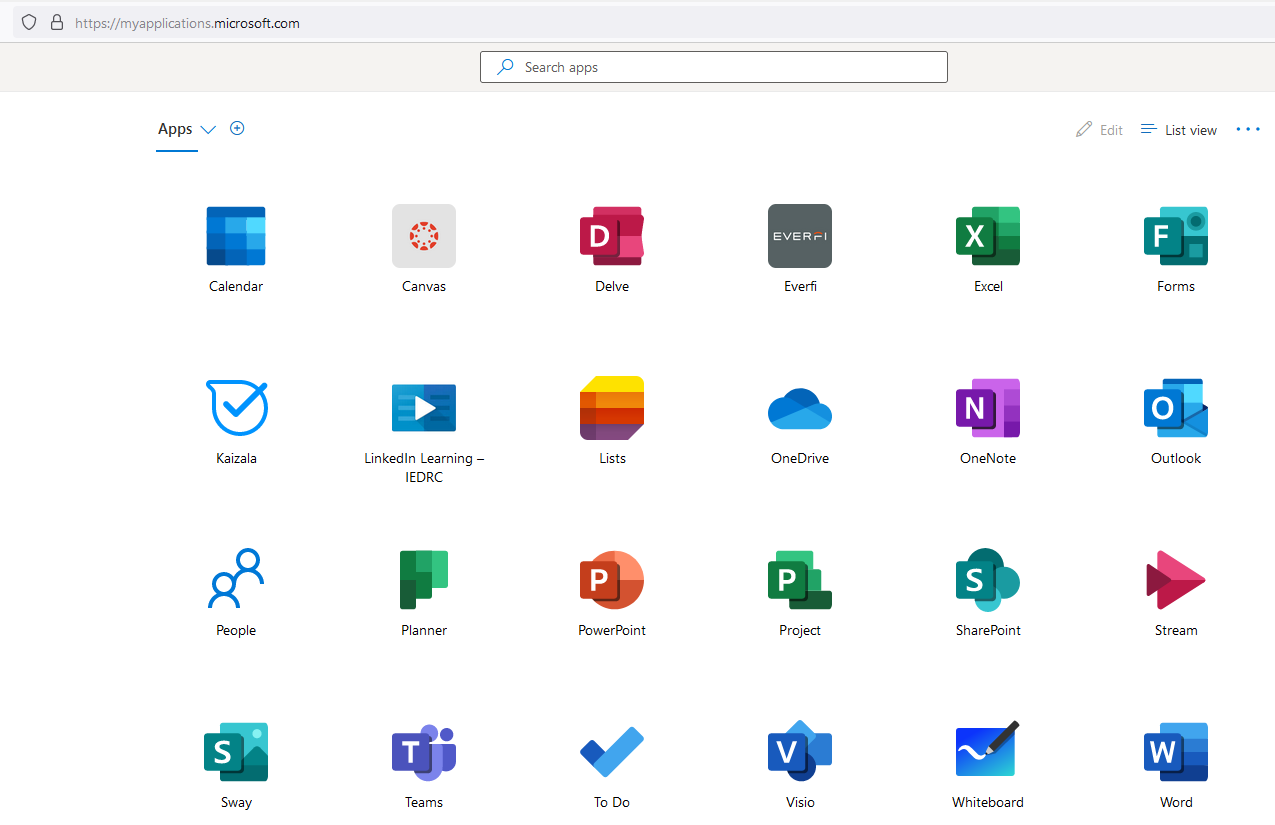This screenshot has width=1275, height=825.
Task: Open the Sway app icon
Action: coord(236,752)
